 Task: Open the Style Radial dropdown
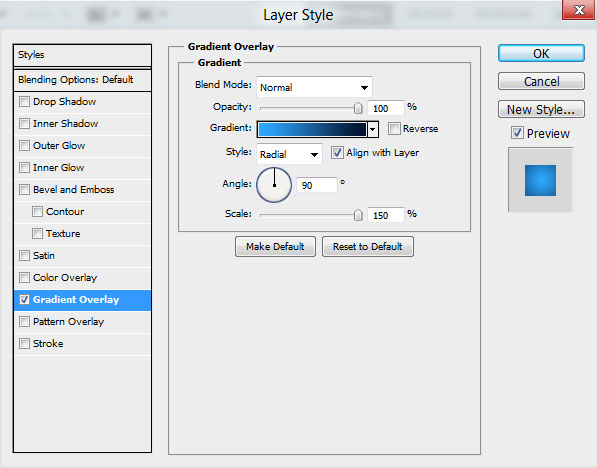[x=289, y=154]
